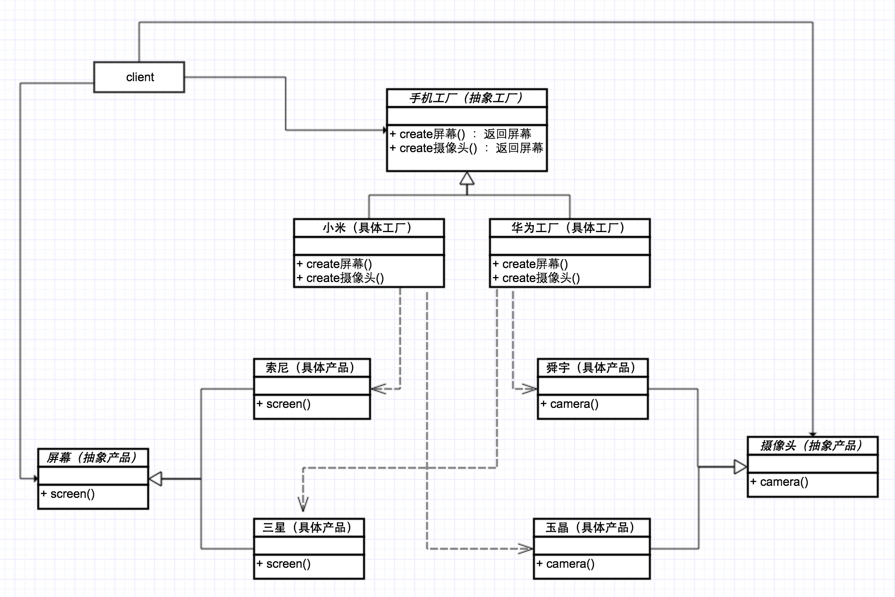Select the 'create摄像头() ： 返回屏幕' method line
This screenshot has width=895, height=597.
466,148
